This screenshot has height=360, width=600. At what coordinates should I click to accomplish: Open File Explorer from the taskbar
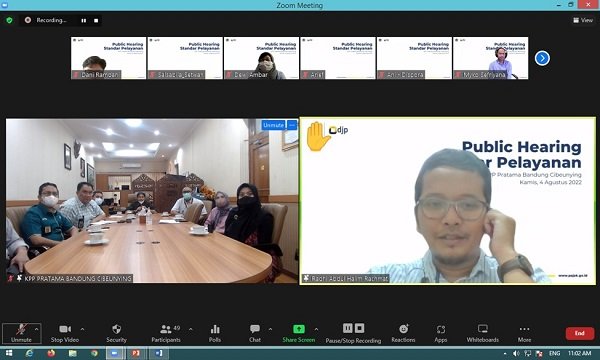tap(73, 353)
